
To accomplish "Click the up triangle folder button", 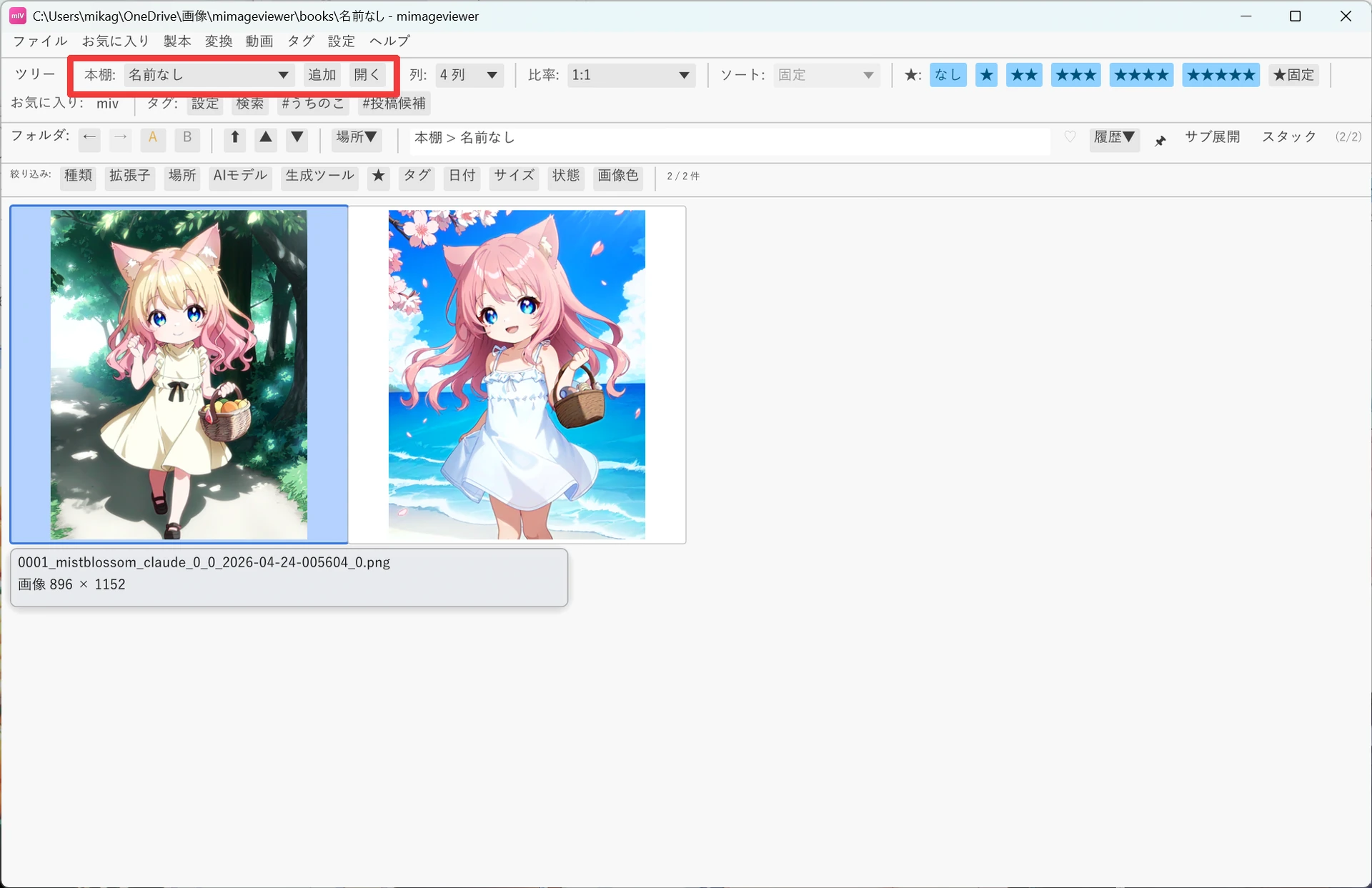I will (266, 138).
